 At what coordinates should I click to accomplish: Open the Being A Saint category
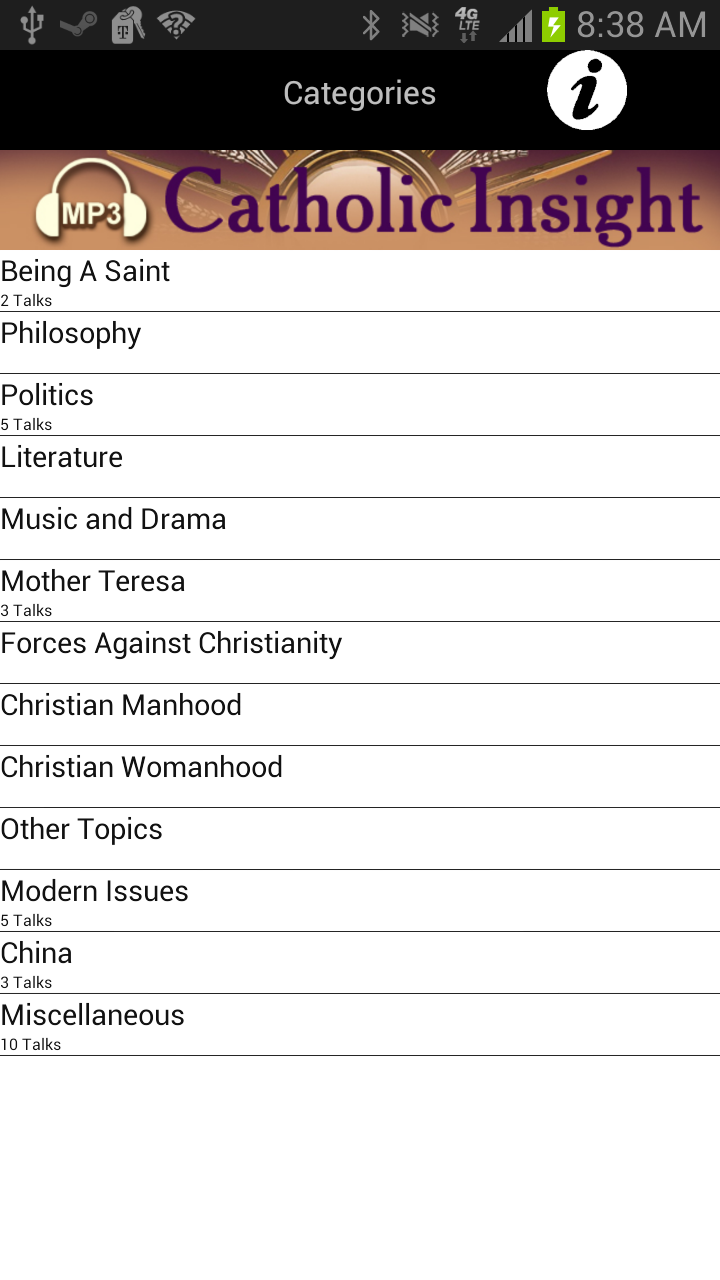360,281
